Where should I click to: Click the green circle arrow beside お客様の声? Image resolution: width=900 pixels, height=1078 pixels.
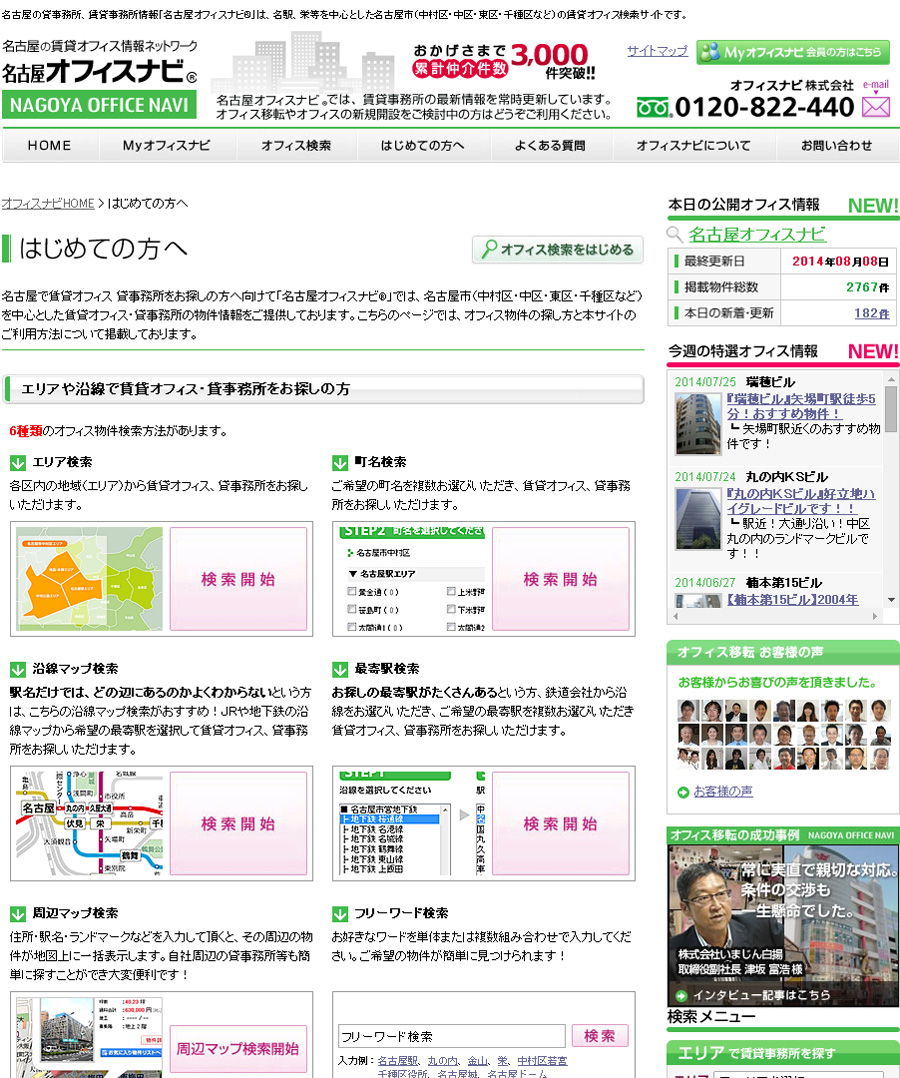(683, 792)
